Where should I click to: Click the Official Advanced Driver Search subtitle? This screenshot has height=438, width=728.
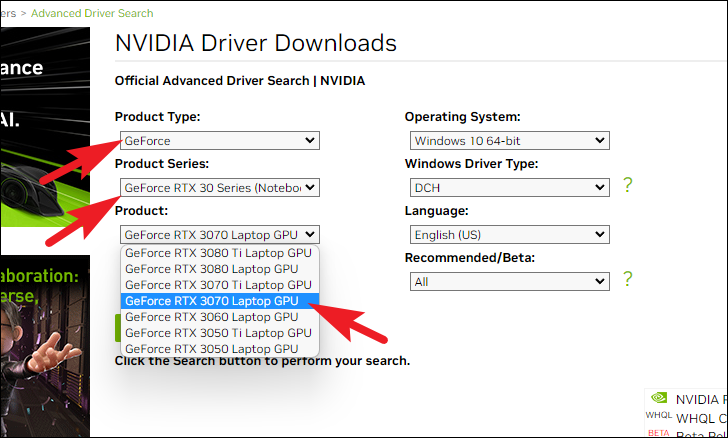pos(240,81)
